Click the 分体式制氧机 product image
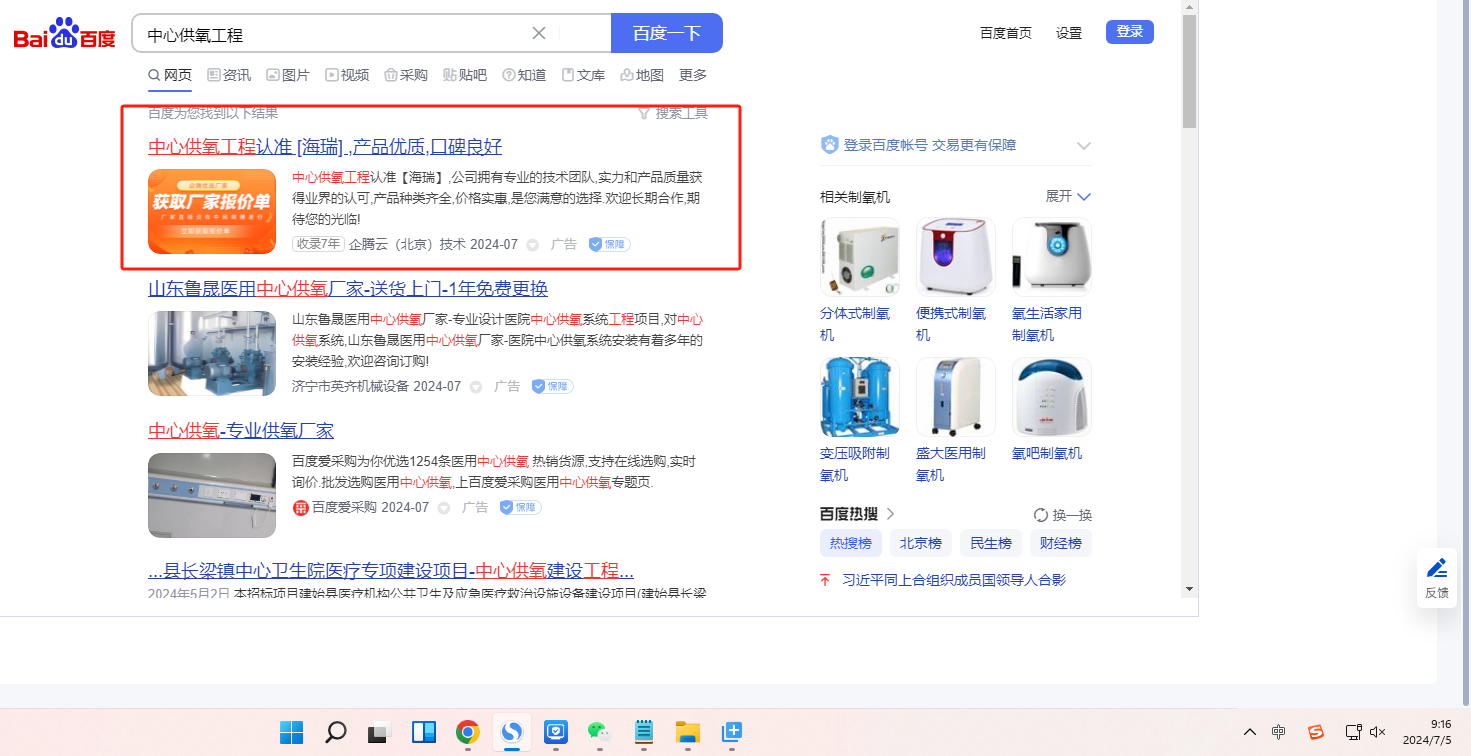Image resolution: width=1471 pixels, height=756 pixels. (x=860, y=257)
